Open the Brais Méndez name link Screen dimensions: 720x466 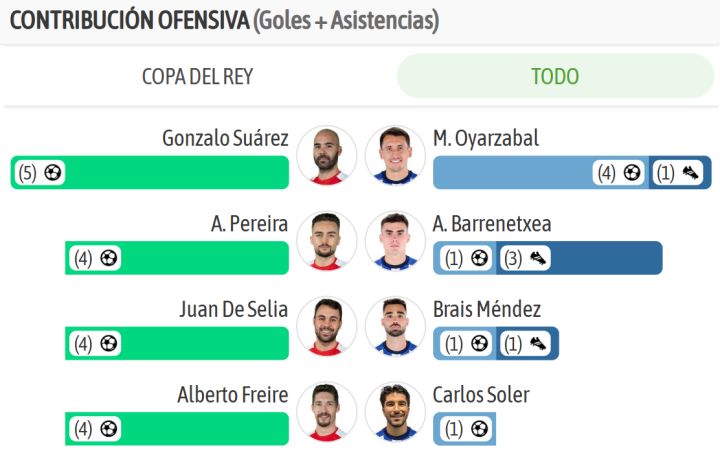point(487,310)
